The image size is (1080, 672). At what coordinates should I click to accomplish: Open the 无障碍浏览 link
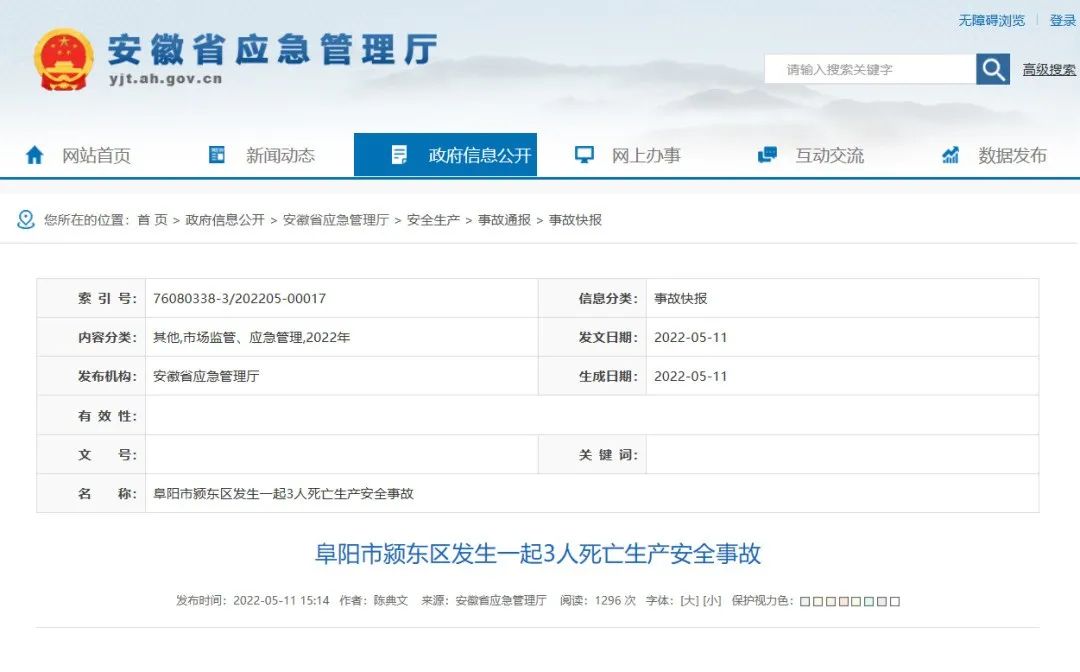click(992, 21)
